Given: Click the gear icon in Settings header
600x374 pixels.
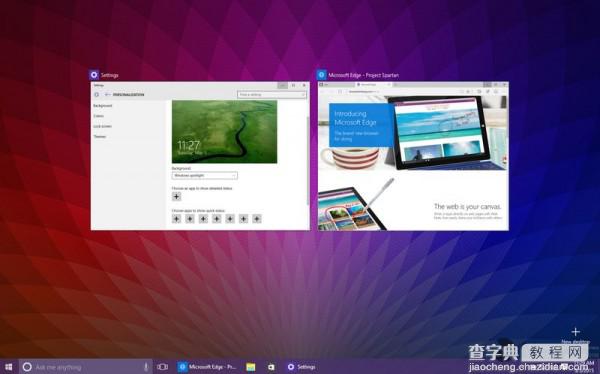Looking at the screenshot, I should 97,95.
